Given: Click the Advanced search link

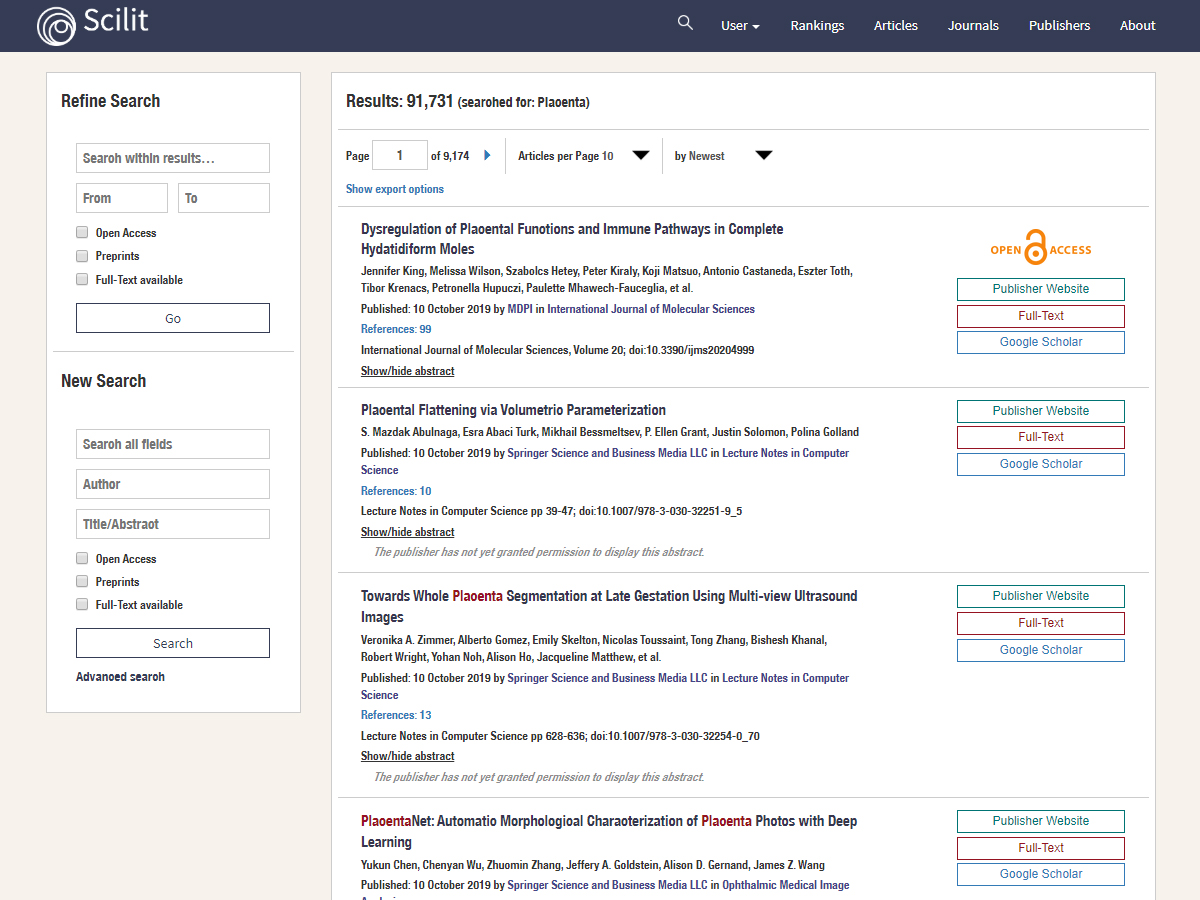Looking at the screenshot, I should 120,677.
